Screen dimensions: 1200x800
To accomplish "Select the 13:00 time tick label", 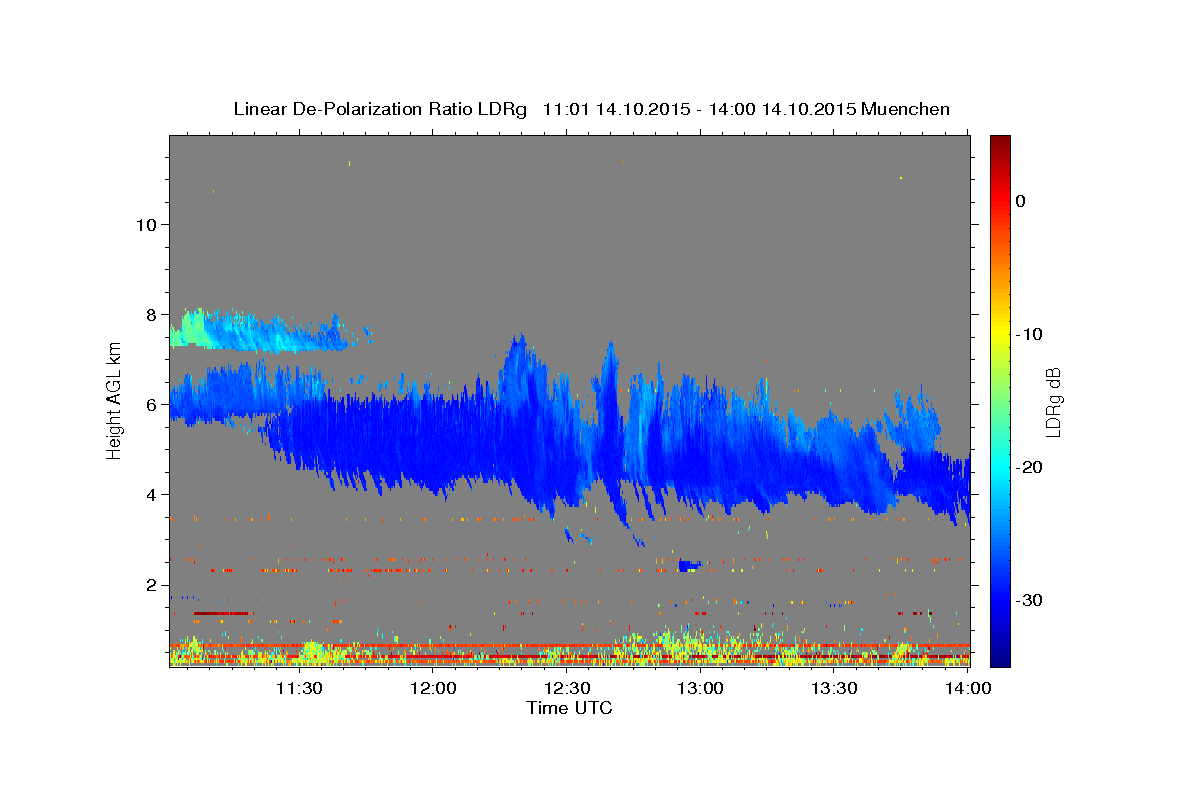I will coord(700,688).
